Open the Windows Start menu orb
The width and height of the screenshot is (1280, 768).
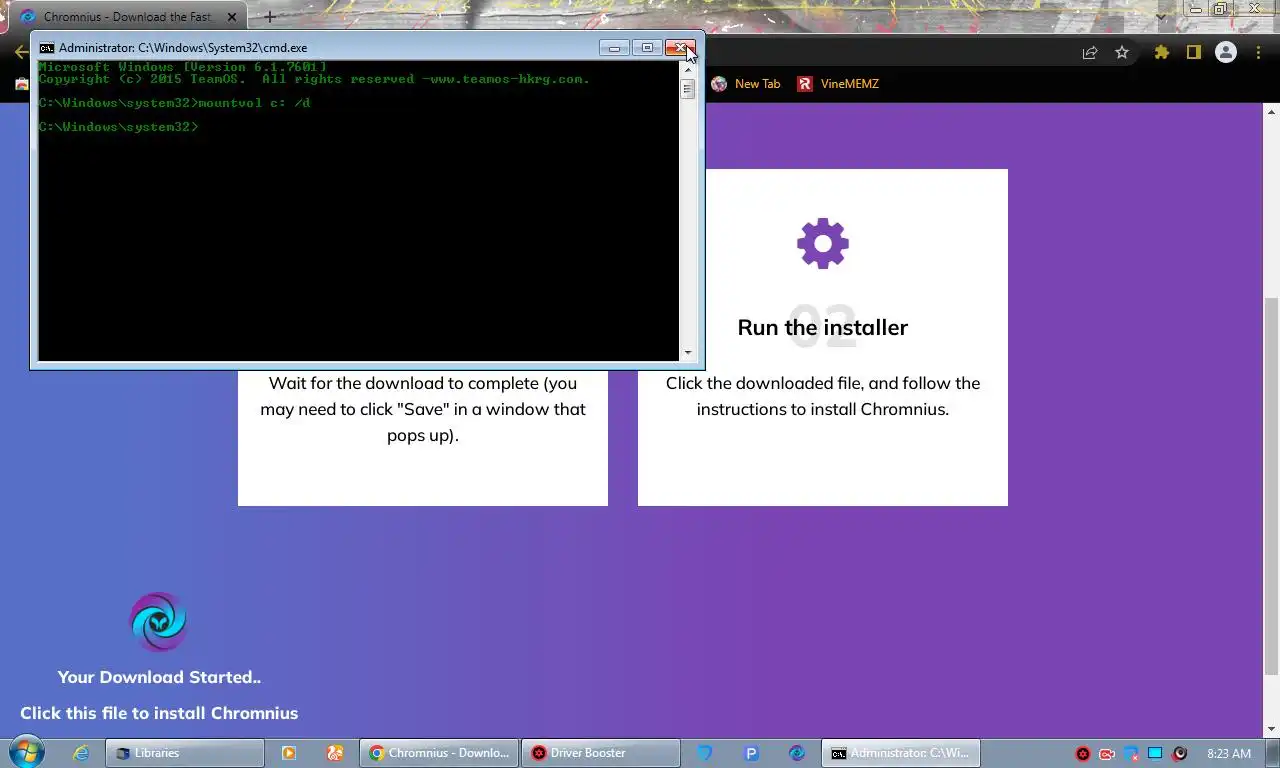pyautogui.click(x=25, y=753)
